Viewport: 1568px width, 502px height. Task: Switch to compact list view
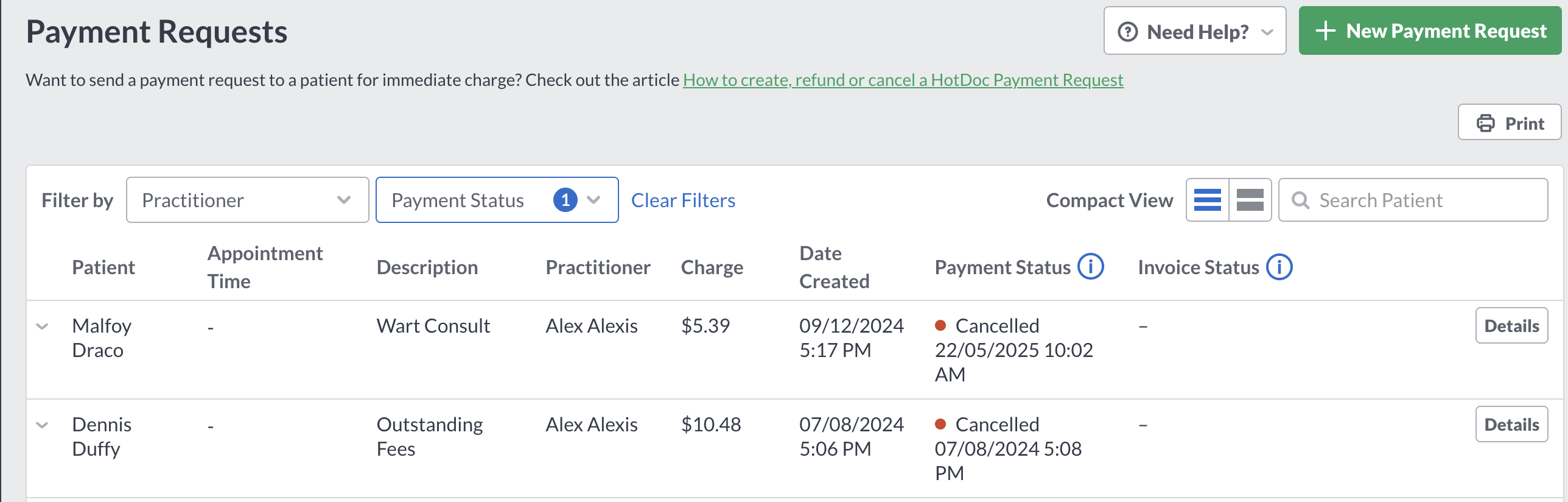(x=1208, y=200)
